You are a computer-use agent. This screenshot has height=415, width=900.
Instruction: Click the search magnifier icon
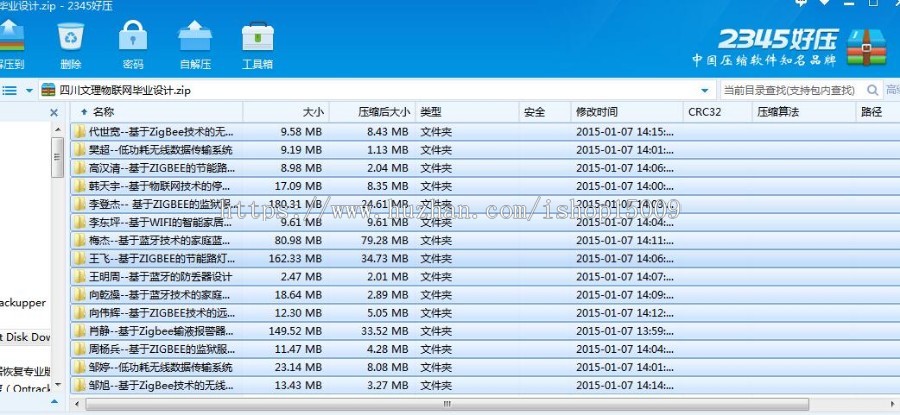pyautogui.click(x=872, y=90)
